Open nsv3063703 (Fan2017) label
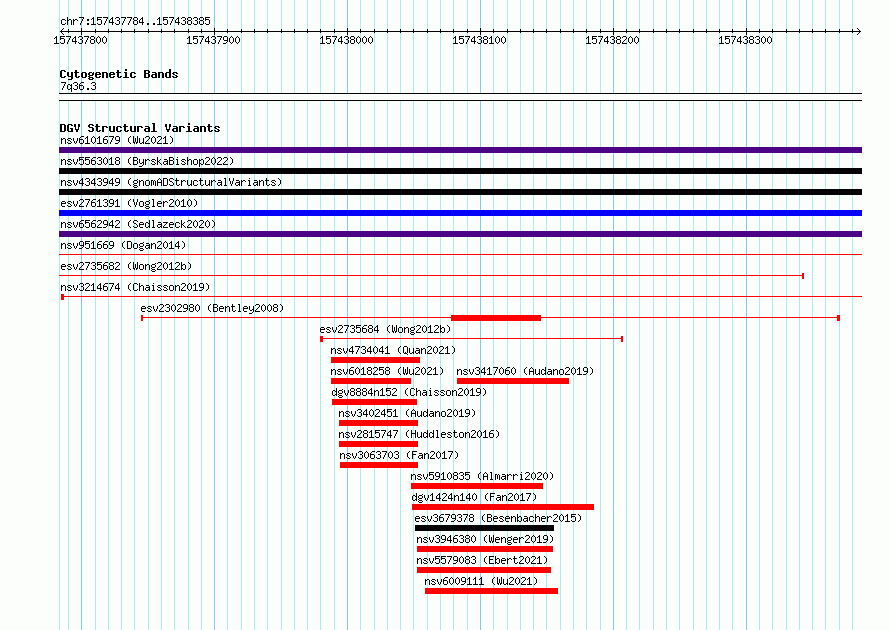Viewport: 890px width, 630px height. 399,455
